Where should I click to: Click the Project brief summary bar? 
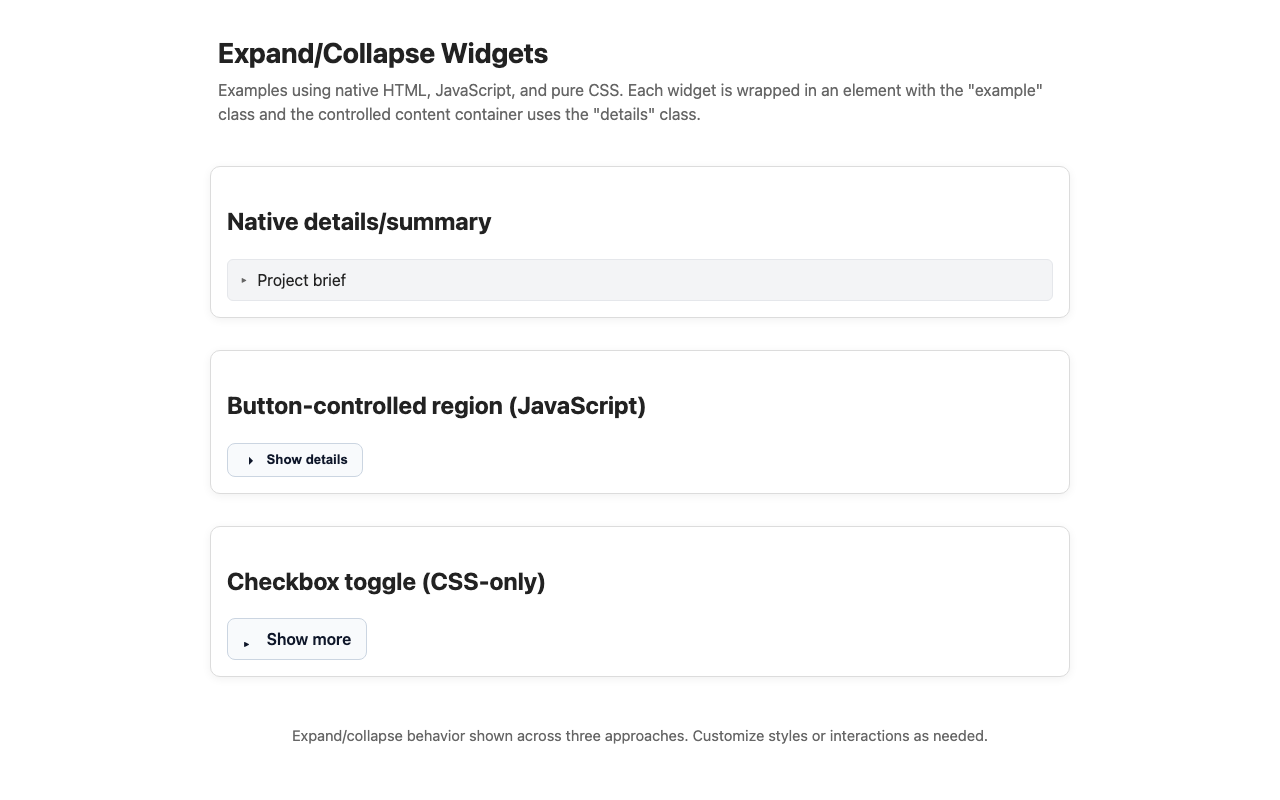pyautogui.click(x=640, y=280)
